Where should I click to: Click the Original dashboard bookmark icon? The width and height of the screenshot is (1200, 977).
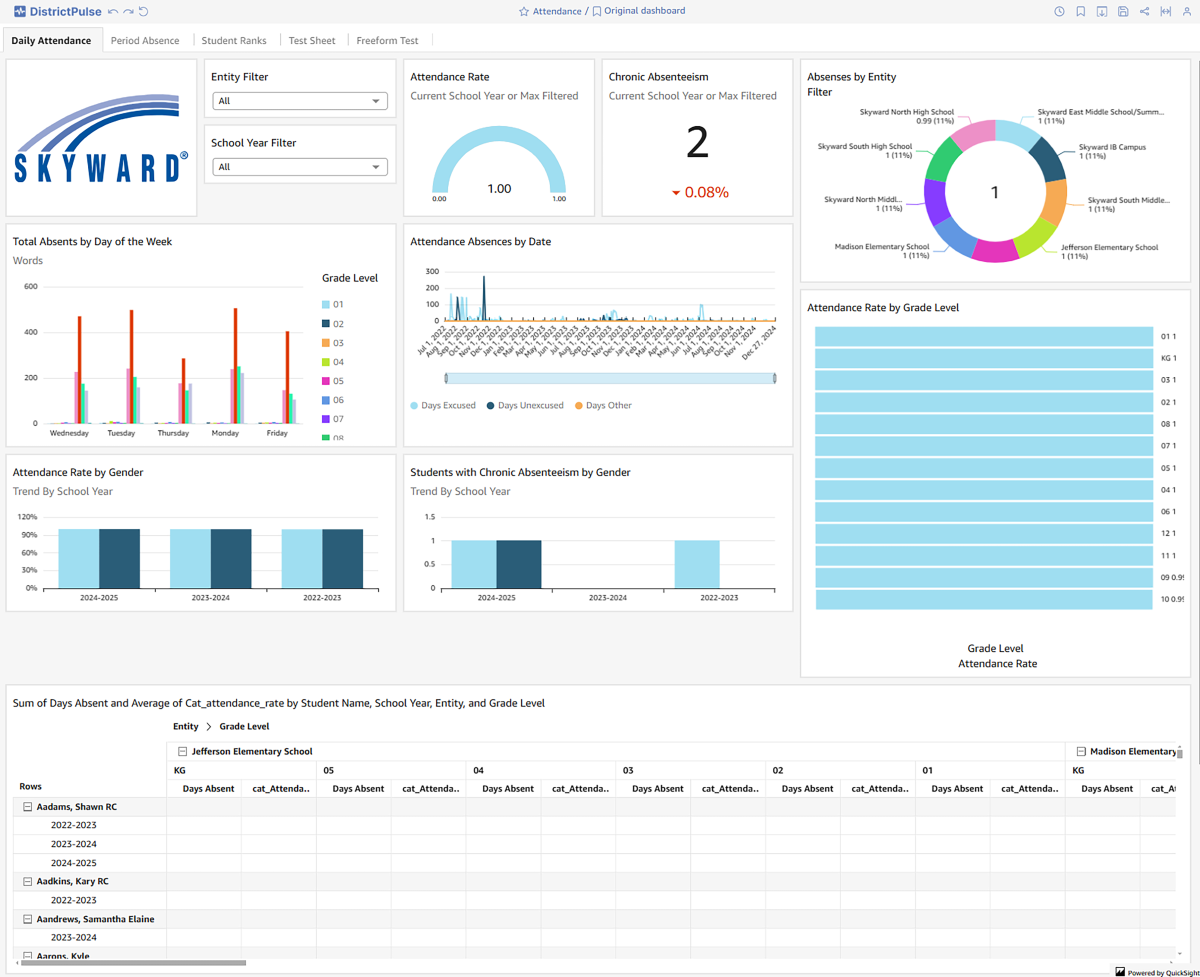pos(597,12)
